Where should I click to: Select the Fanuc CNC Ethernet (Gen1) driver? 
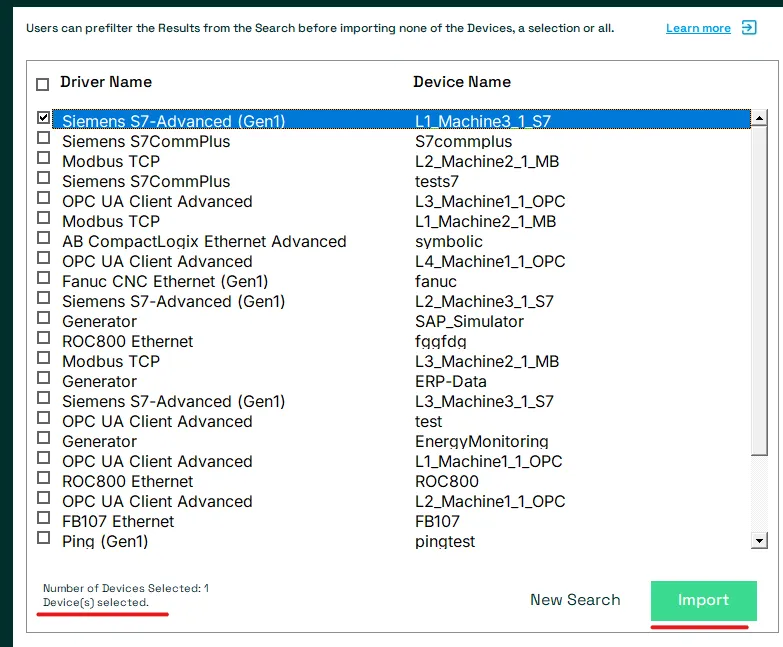pyautogui.click(x=165, y=281)
